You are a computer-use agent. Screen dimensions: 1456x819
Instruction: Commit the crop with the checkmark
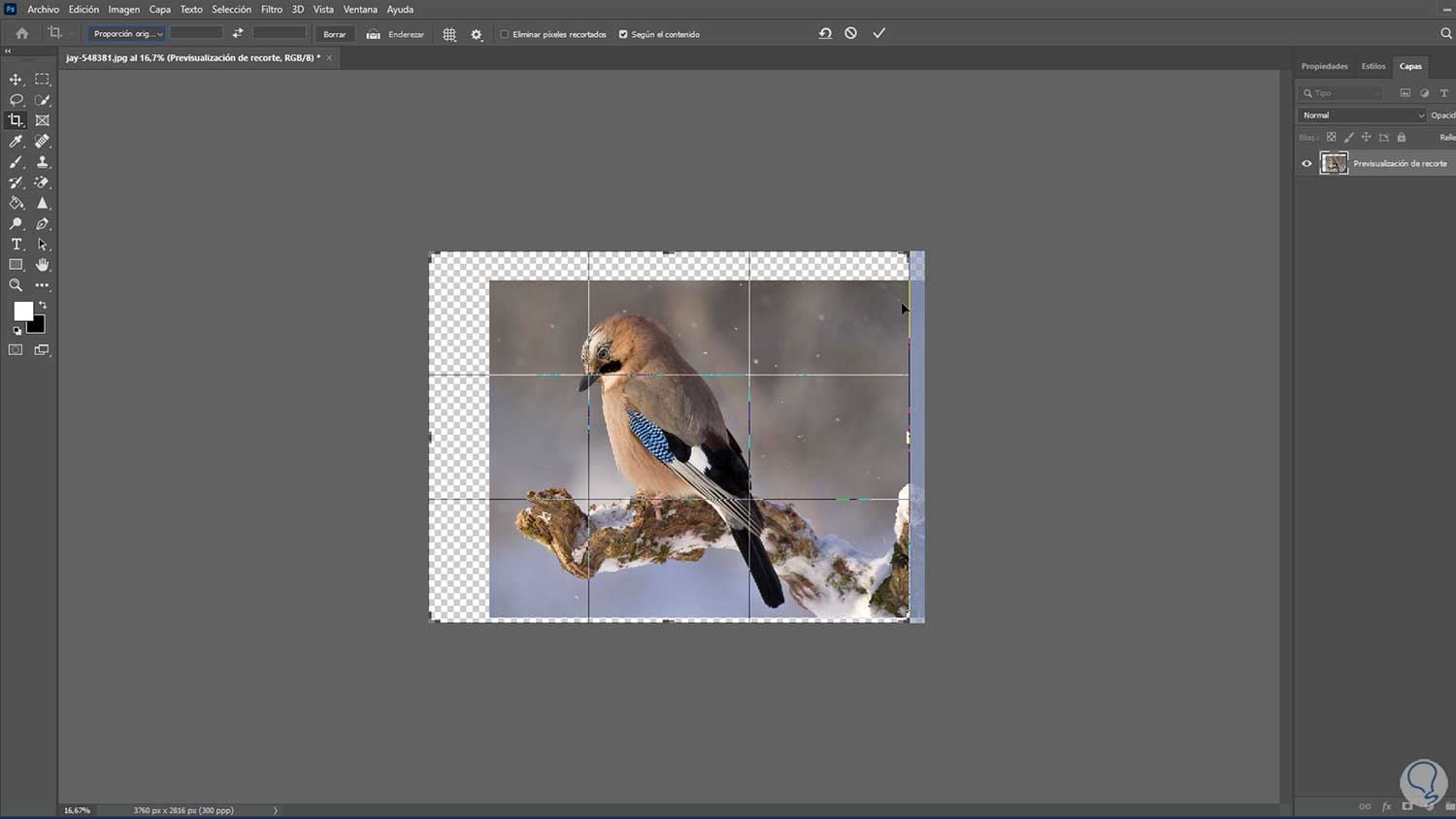pyautogui.click(x=878, y=33)
